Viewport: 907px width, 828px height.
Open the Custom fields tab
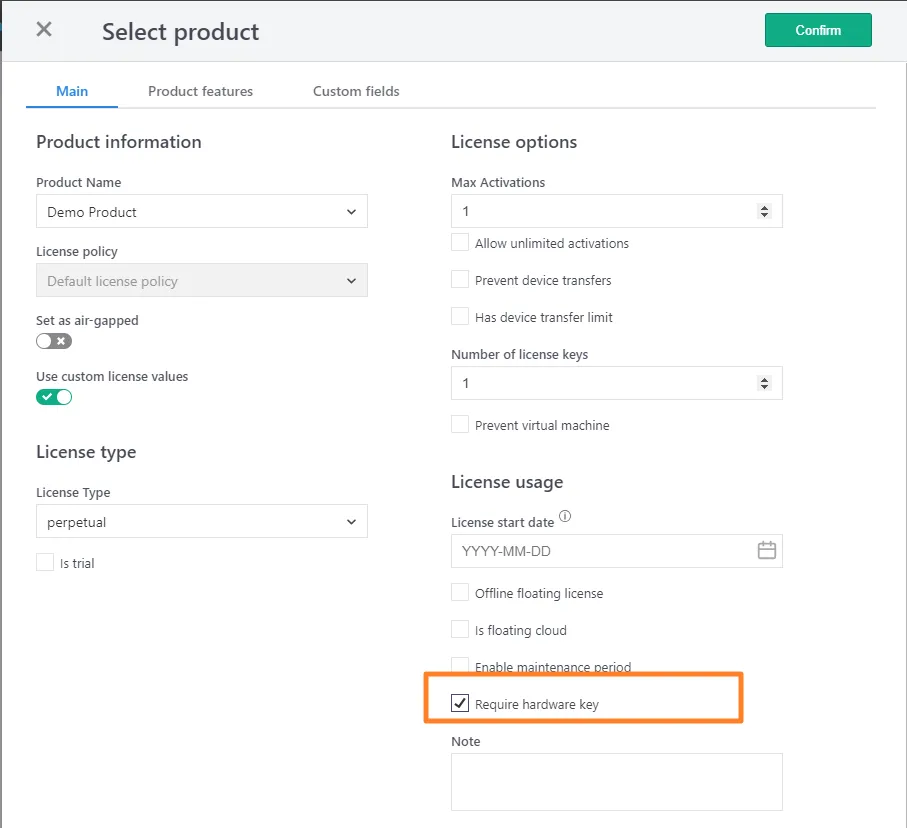356,91
